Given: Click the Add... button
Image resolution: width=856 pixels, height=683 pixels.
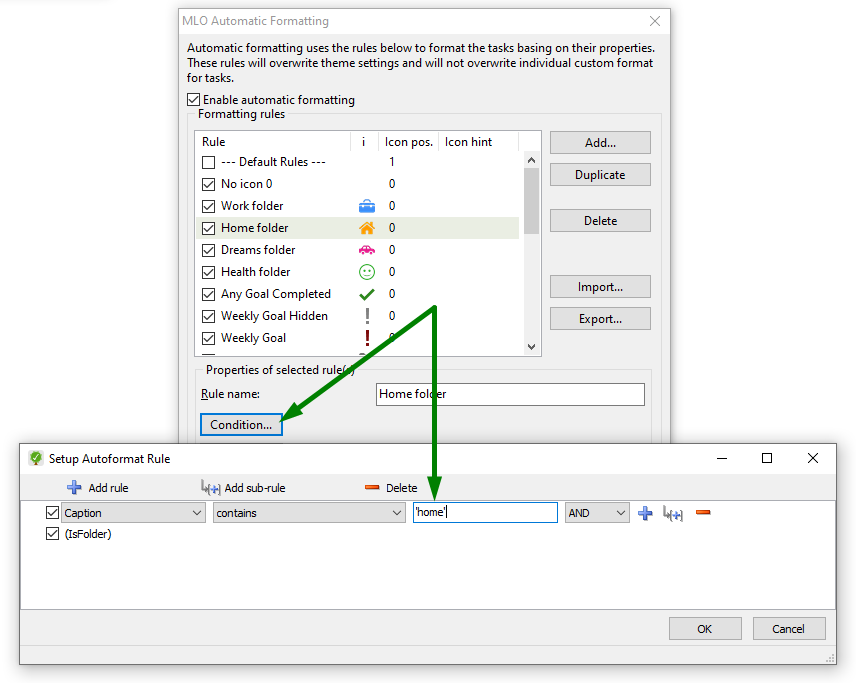Looking at the screenshot, I should 600,142.
